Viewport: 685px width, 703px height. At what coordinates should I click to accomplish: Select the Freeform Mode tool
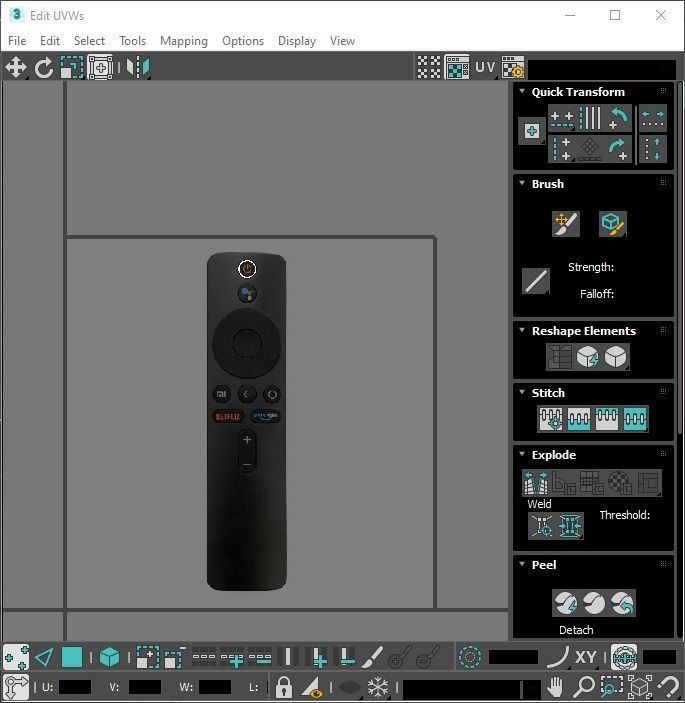coord(100,68)
